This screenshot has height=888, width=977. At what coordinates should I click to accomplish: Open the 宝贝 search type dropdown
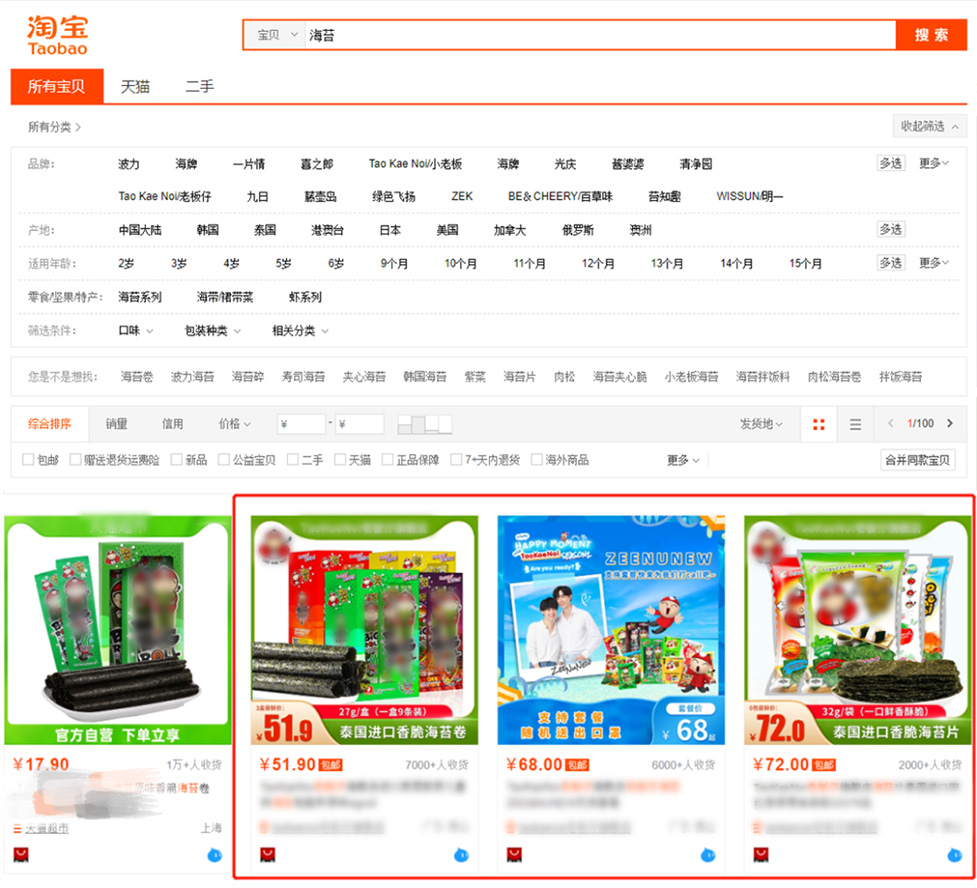coord(276,35)
